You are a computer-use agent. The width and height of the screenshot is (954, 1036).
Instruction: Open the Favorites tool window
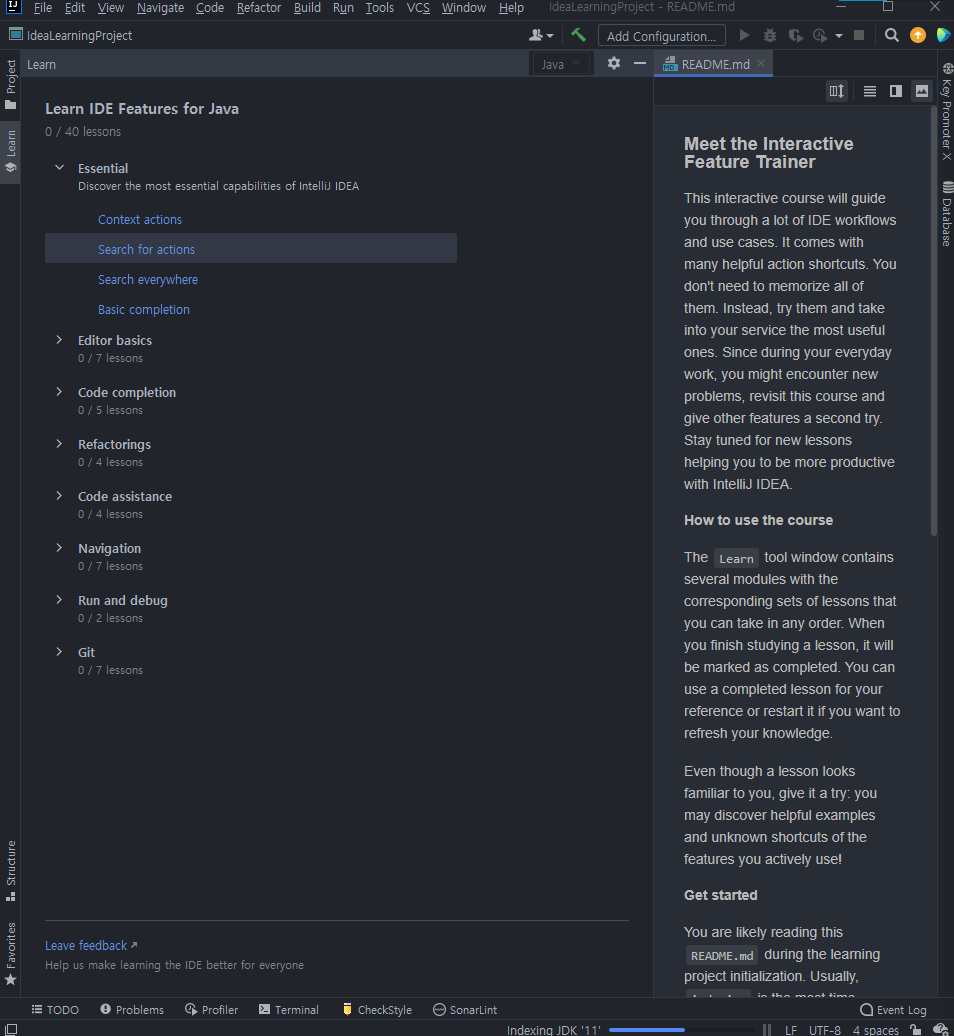point(11,953)
